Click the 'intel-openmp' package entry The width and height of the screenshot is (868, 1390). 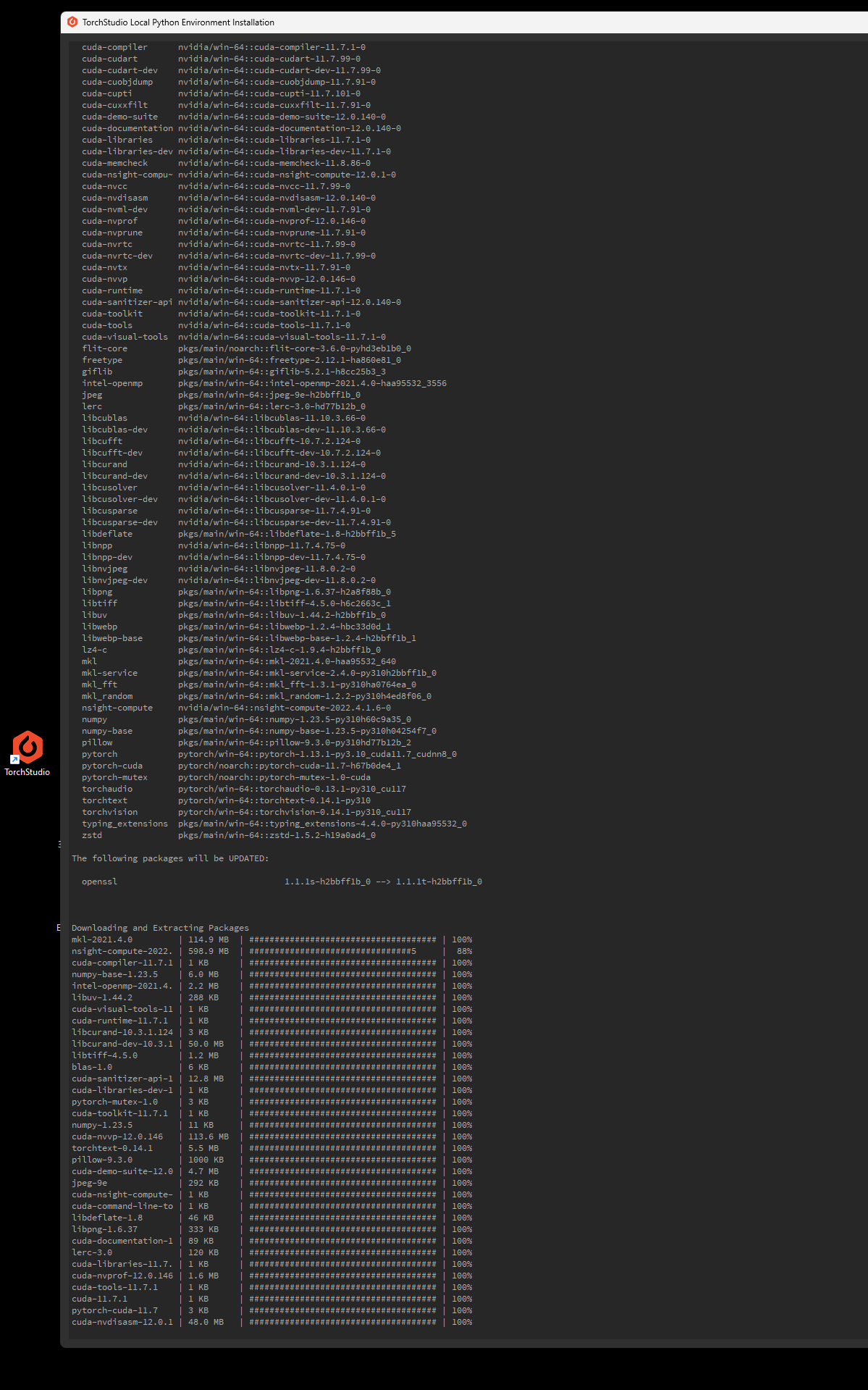[264, 383]
